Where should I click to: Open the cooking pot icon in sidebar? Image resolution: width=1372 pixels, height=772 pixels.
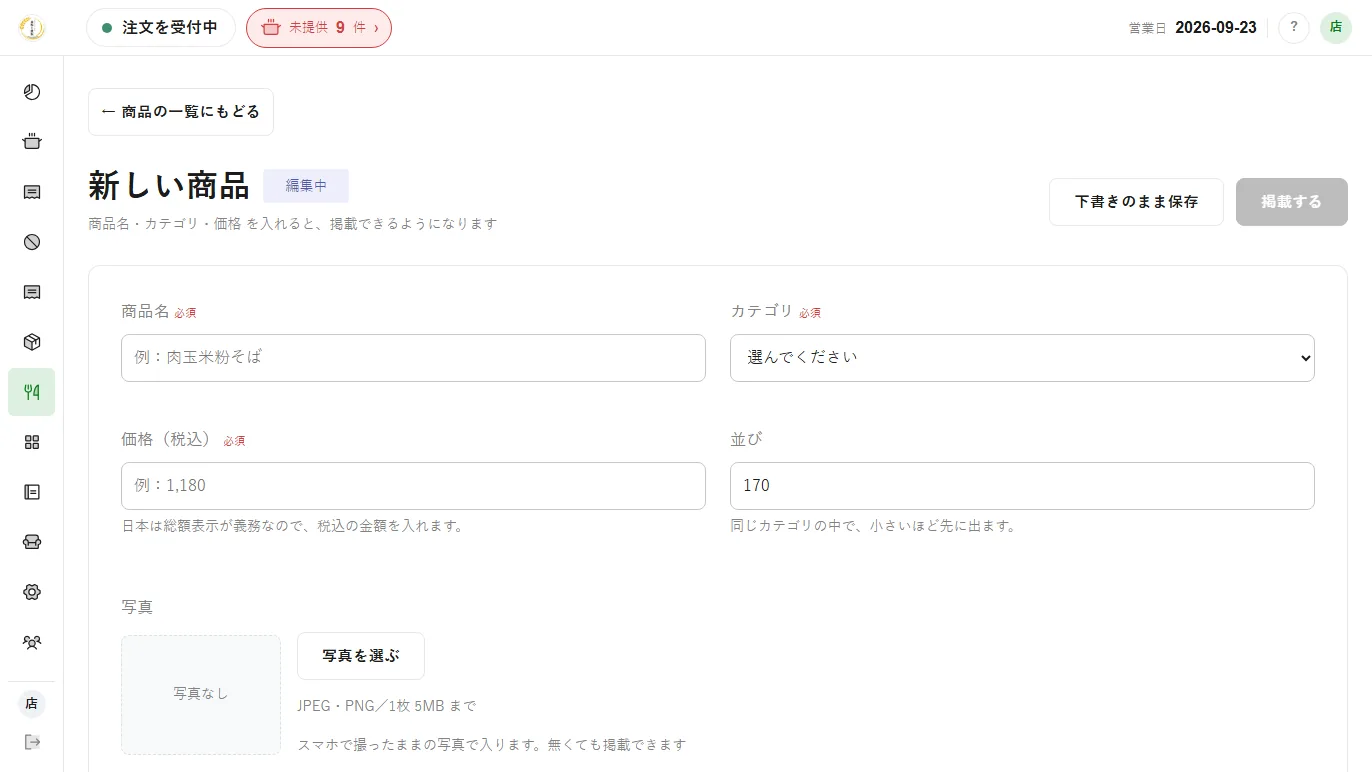point(32,142)
